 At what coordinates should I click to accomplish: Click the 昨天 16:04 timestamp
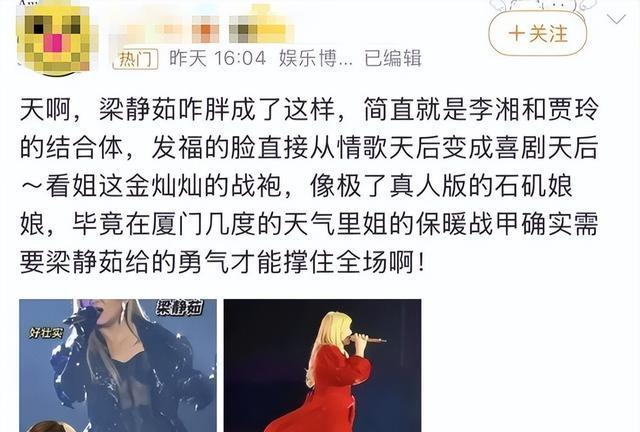(218, 58)
